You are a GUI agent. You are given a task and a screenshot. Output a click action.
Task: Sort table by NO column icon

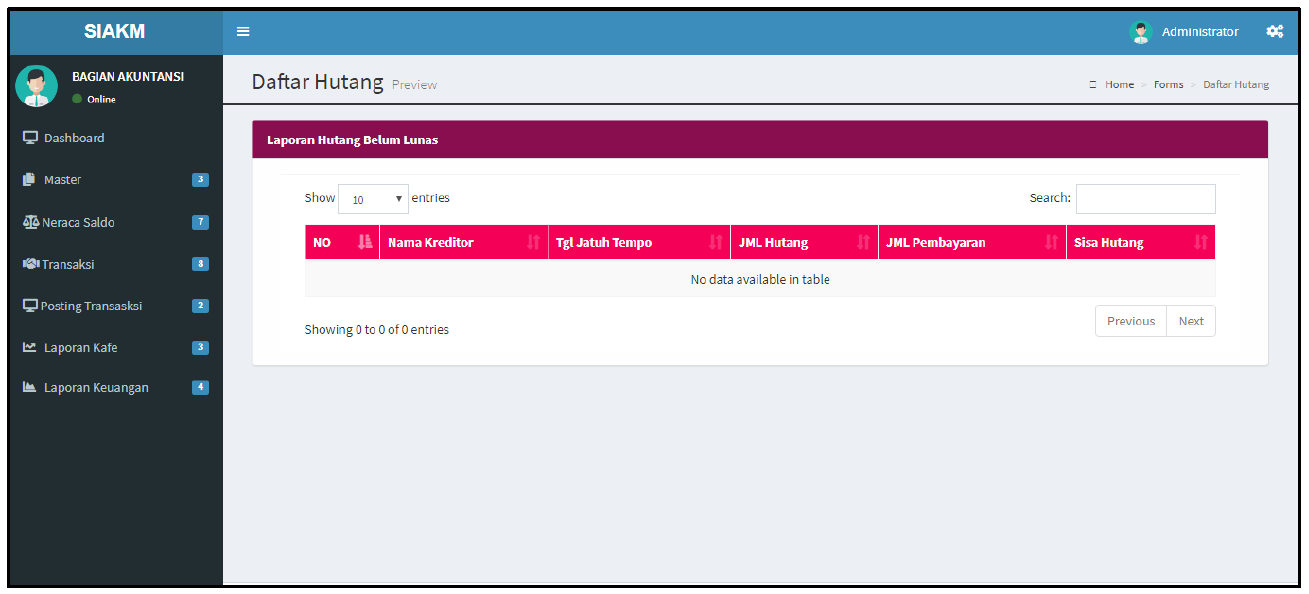364,242
